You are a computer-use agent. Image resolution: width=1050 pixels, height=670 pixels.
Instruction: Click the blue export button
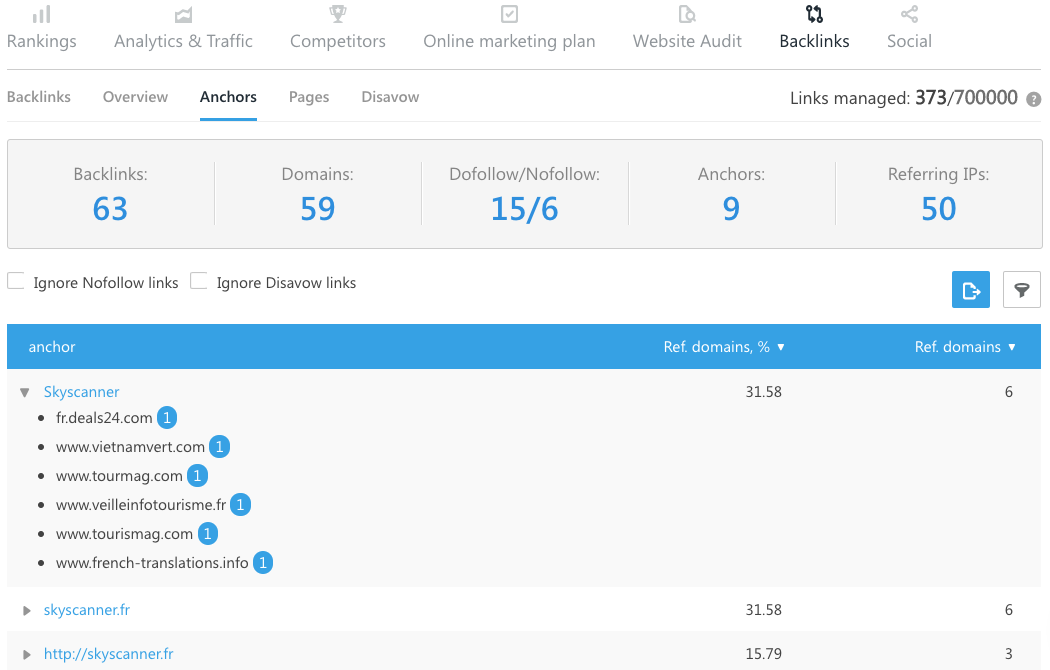coord(971,290)
